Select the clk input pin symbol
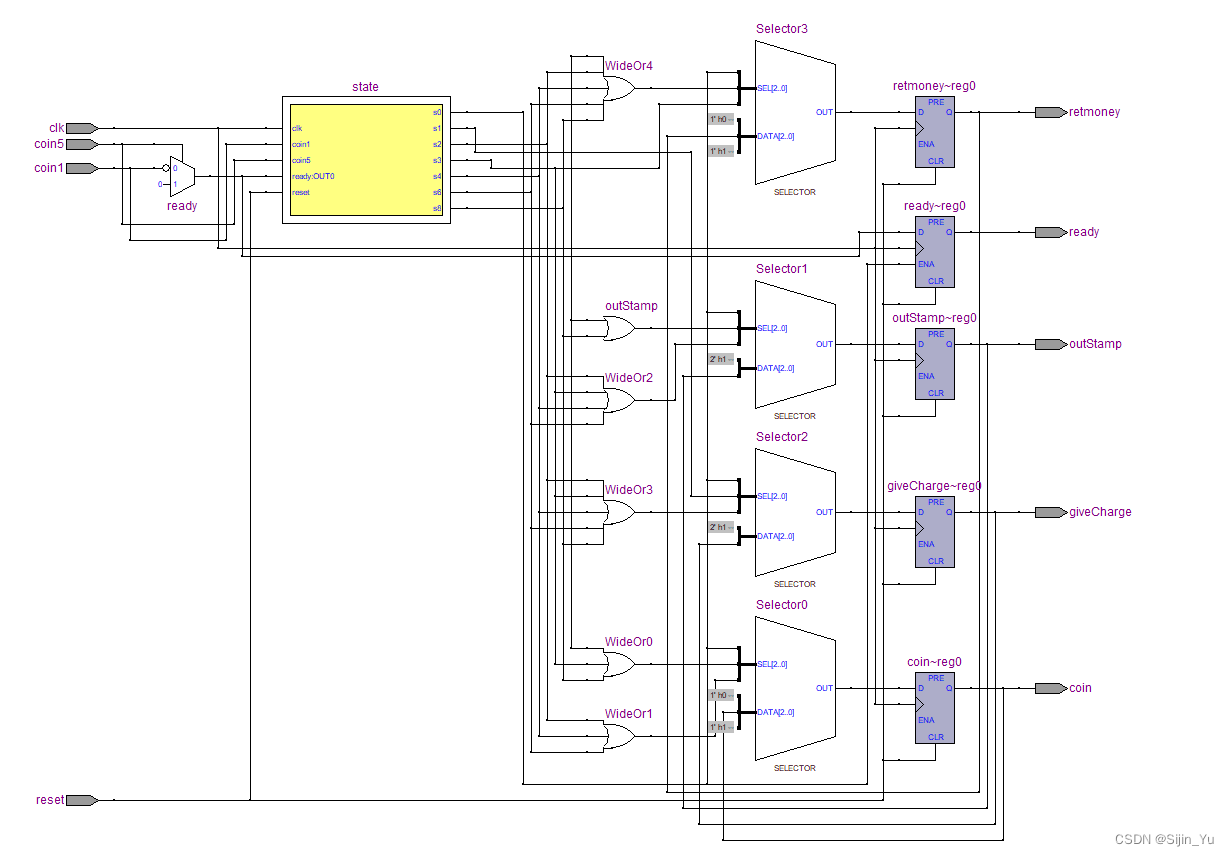The height and width of the screenshot is (856, 1229). click(82, 128)
